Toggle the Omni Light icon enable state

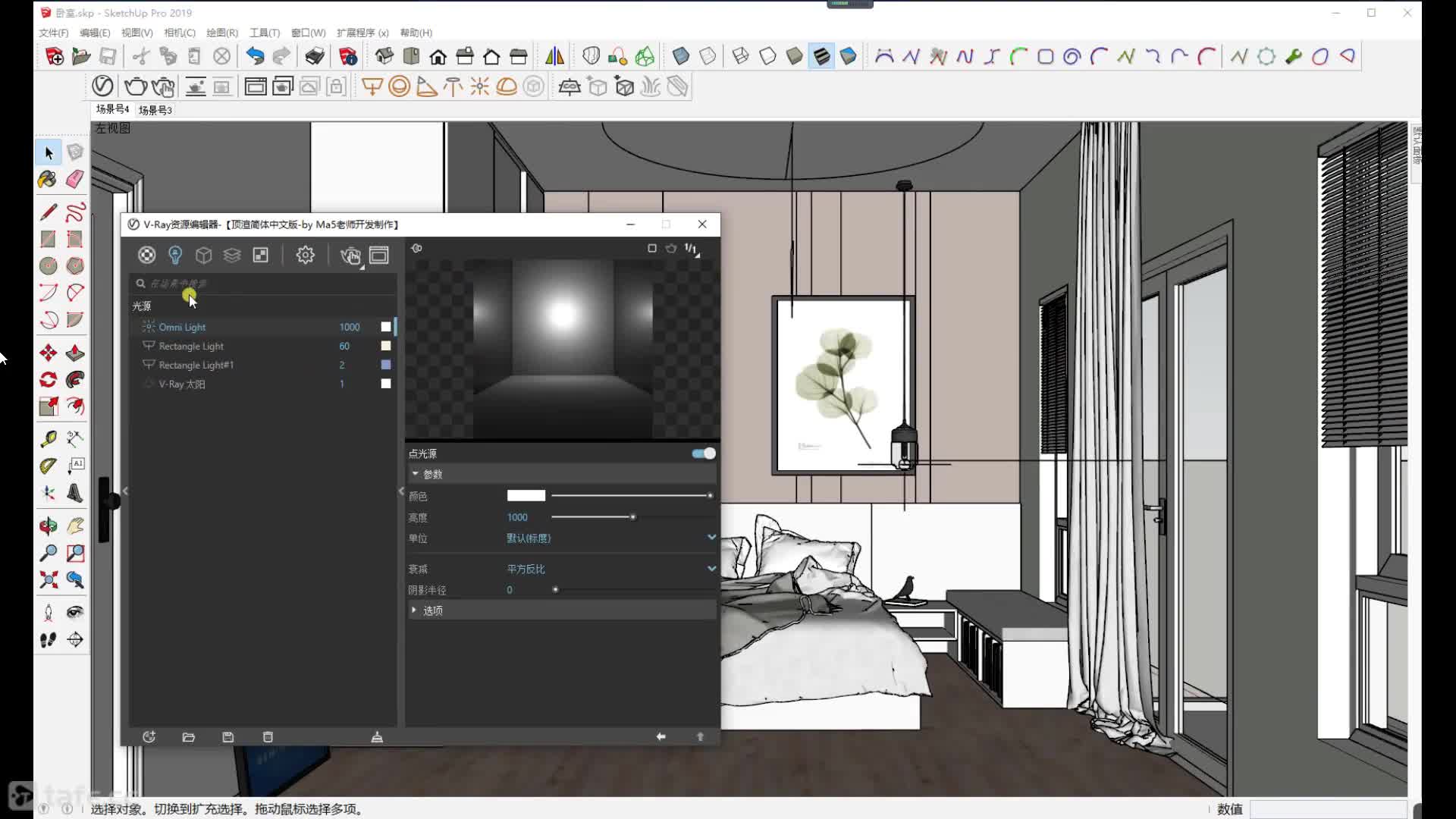click(149, 327)
